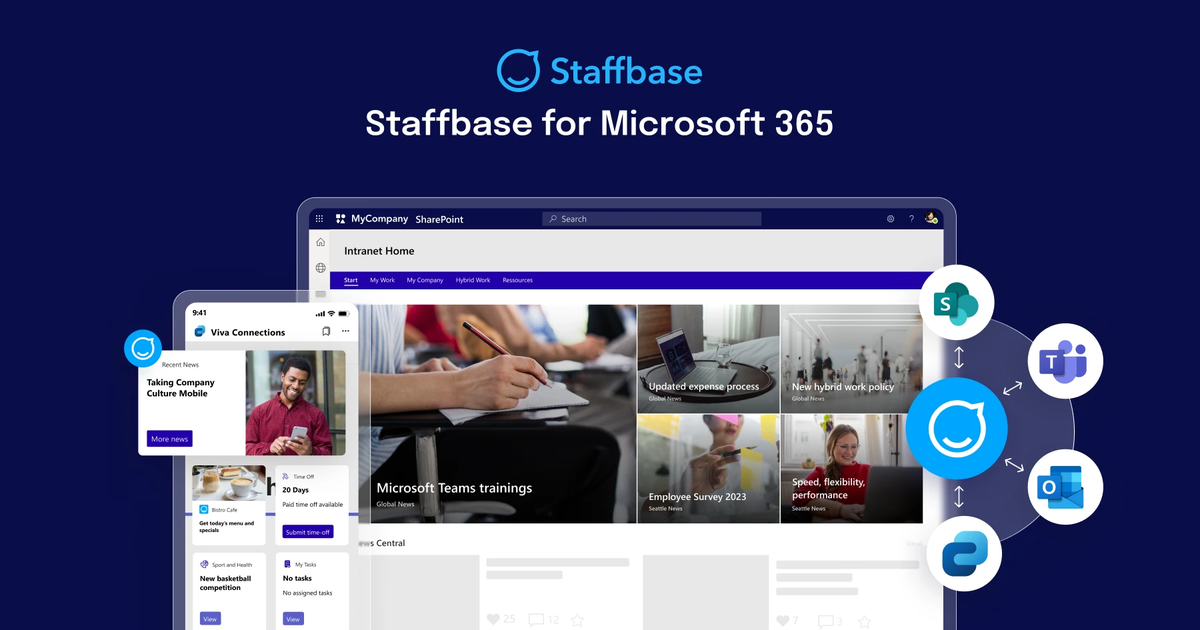Select the Start tab
Viewport: 1200px width, 630px height.
[x=351, y=281]
